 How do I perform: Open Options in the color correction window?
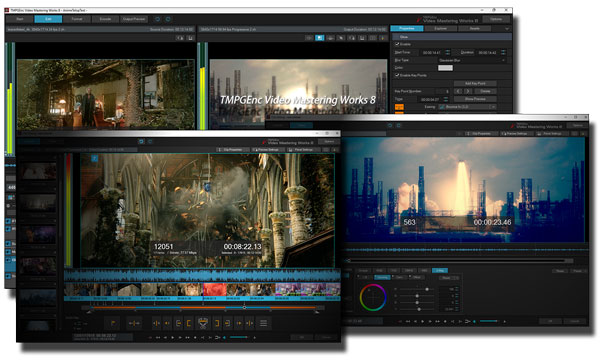(x=577, y=125)
